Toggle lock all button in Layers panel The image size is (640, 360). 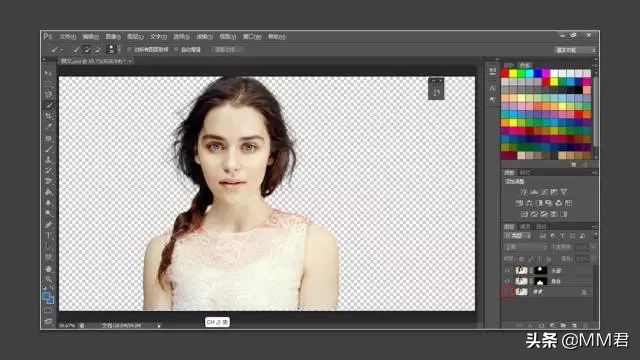point(549,259)
